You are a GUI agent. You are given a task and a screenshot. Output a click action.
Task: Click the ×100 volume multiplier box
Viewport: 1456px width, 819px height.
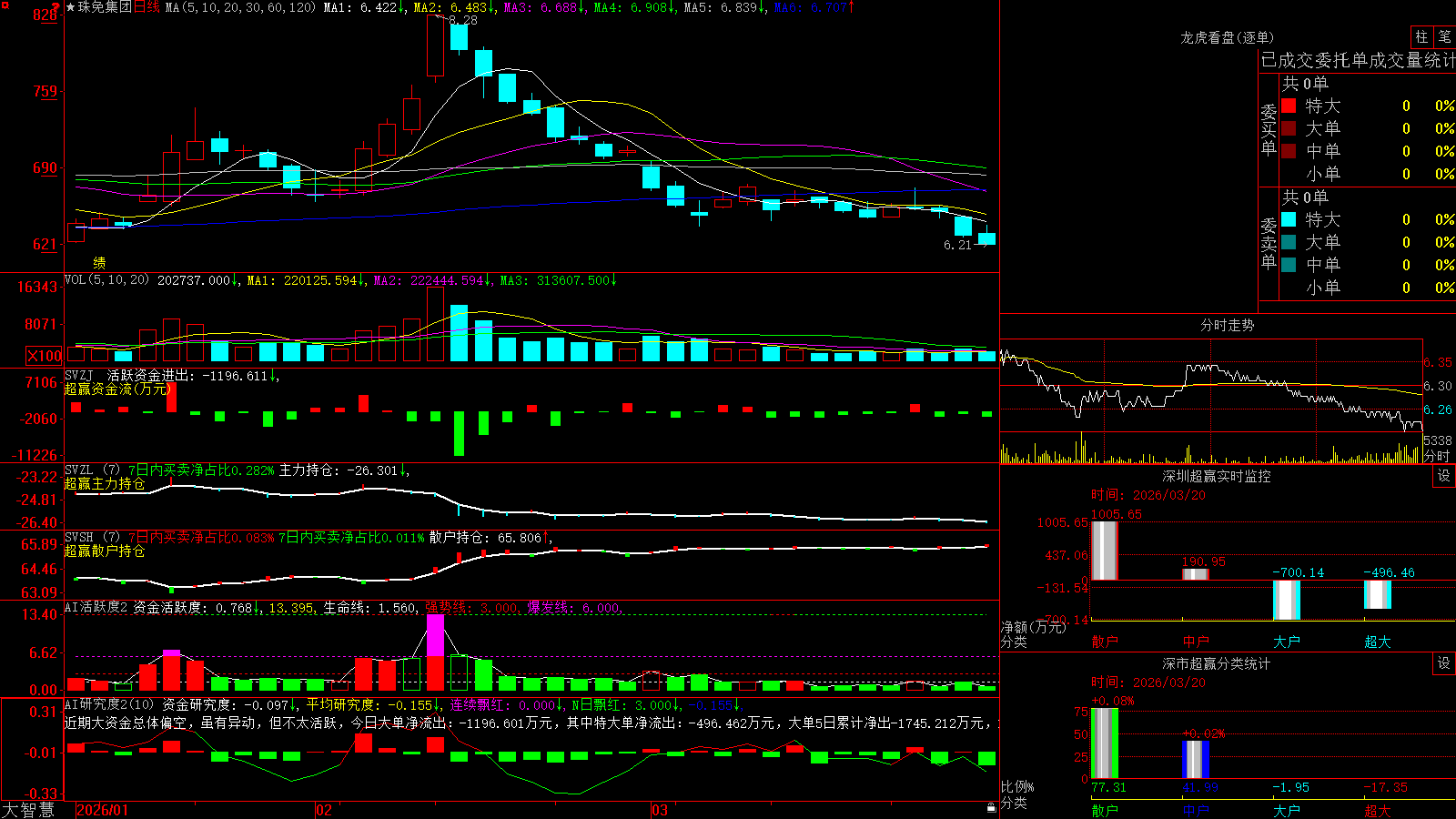click(x=45, y=356)
